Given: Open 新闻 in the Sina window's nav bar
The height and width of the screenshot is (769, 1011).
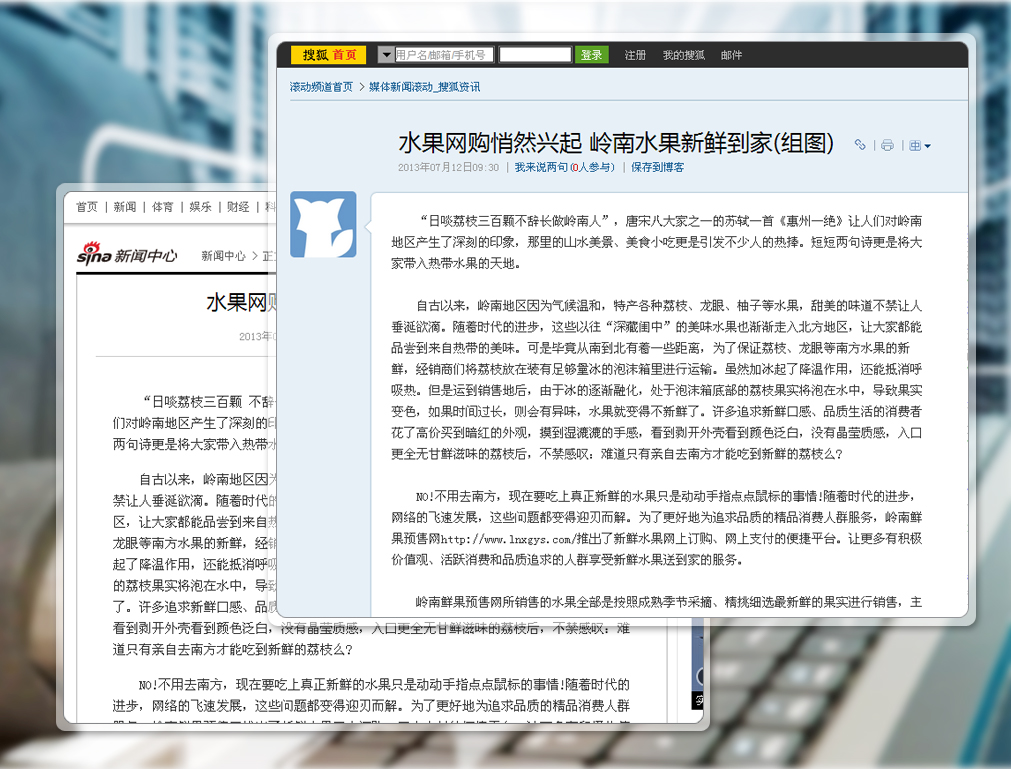Looking at the screenshot, I should (124, 207).
